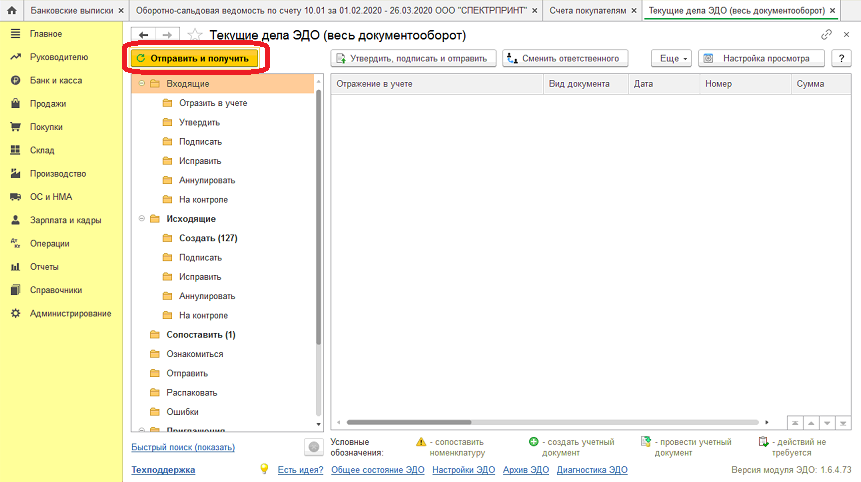
Task: Open Администрирование settings section
Action: coord(70,313)
